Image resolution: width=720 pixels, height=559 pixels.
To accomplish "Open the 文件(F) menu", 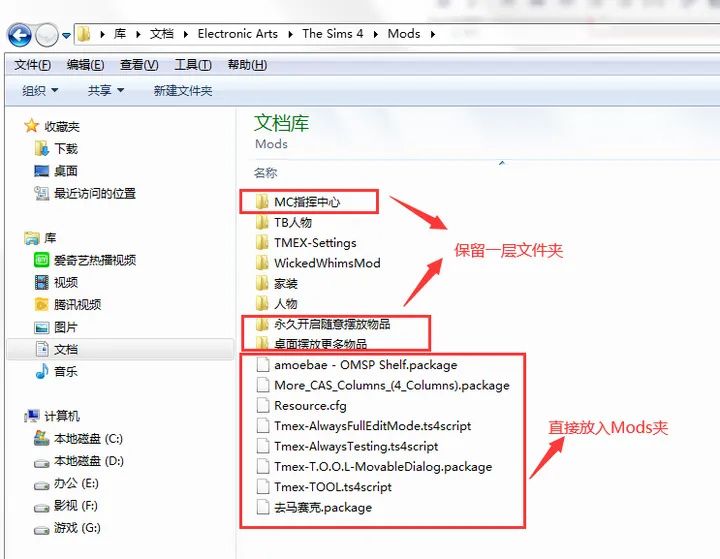I will coord(32,65).
